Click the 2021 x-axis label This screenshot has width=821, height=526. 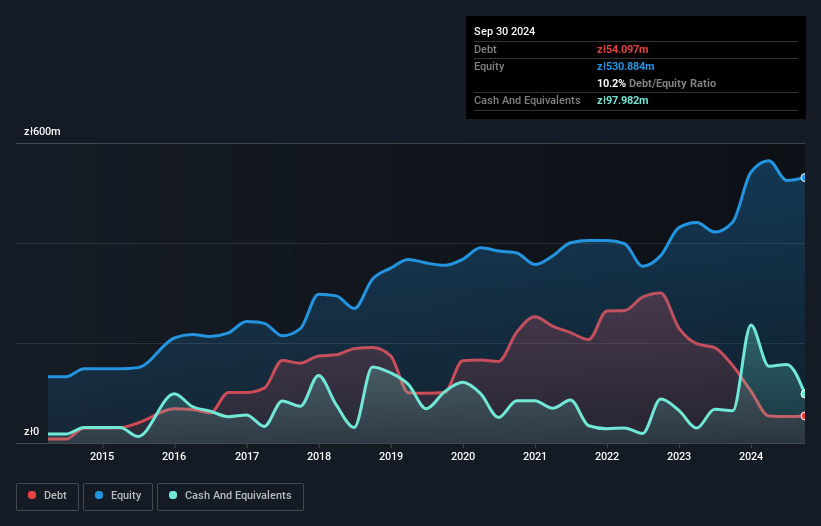point(535,456)
